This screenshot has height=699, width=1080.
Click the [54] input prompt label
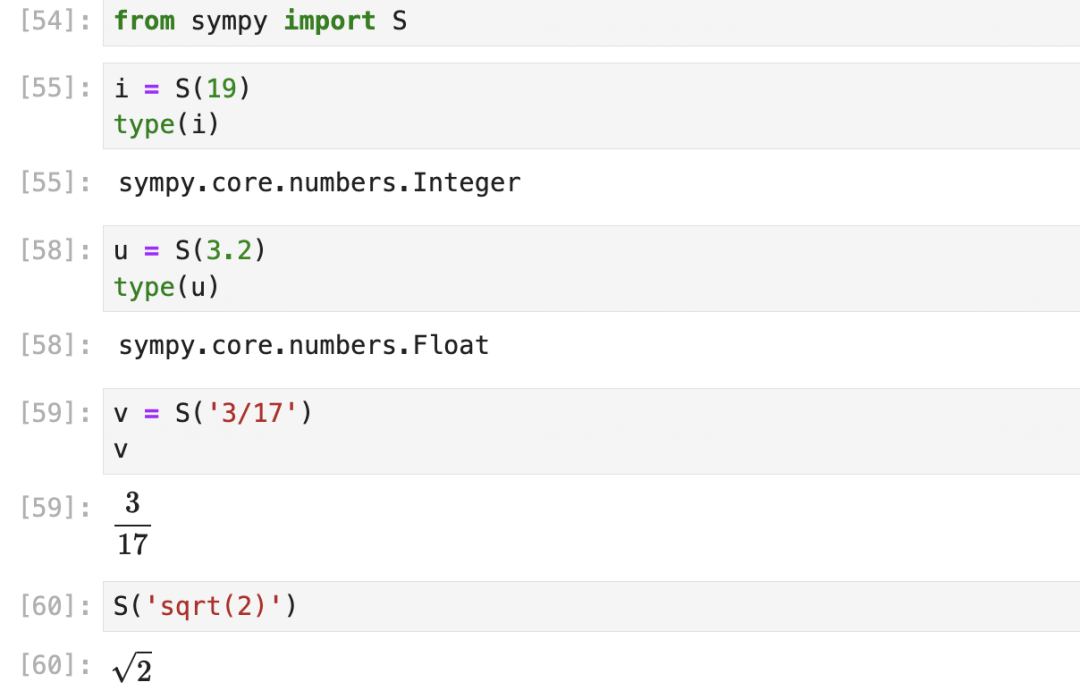48,21
